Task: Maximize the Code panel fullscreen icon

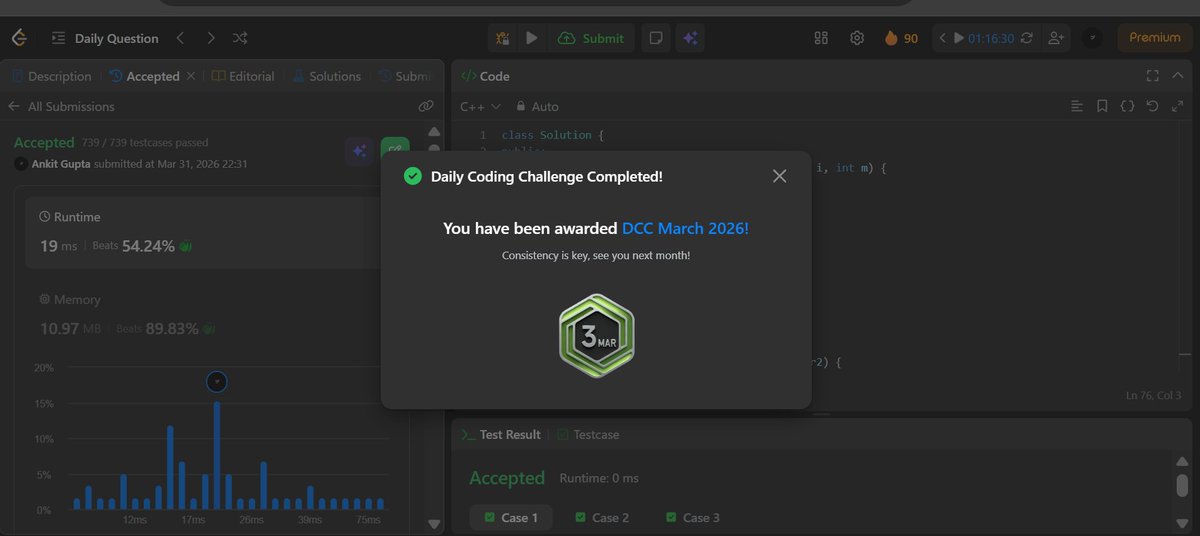Action: click(1152, 76)
